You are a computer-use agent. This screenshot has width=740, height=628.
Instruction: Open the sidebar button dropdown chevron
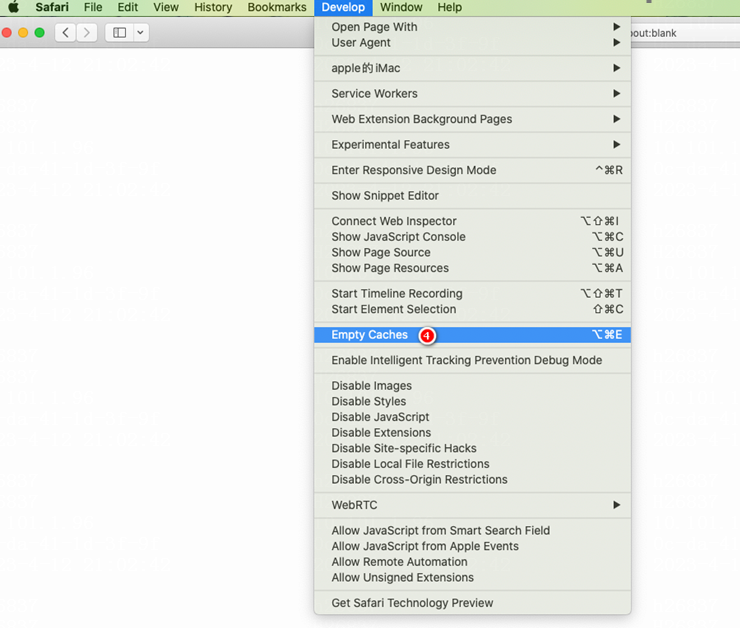141,33
